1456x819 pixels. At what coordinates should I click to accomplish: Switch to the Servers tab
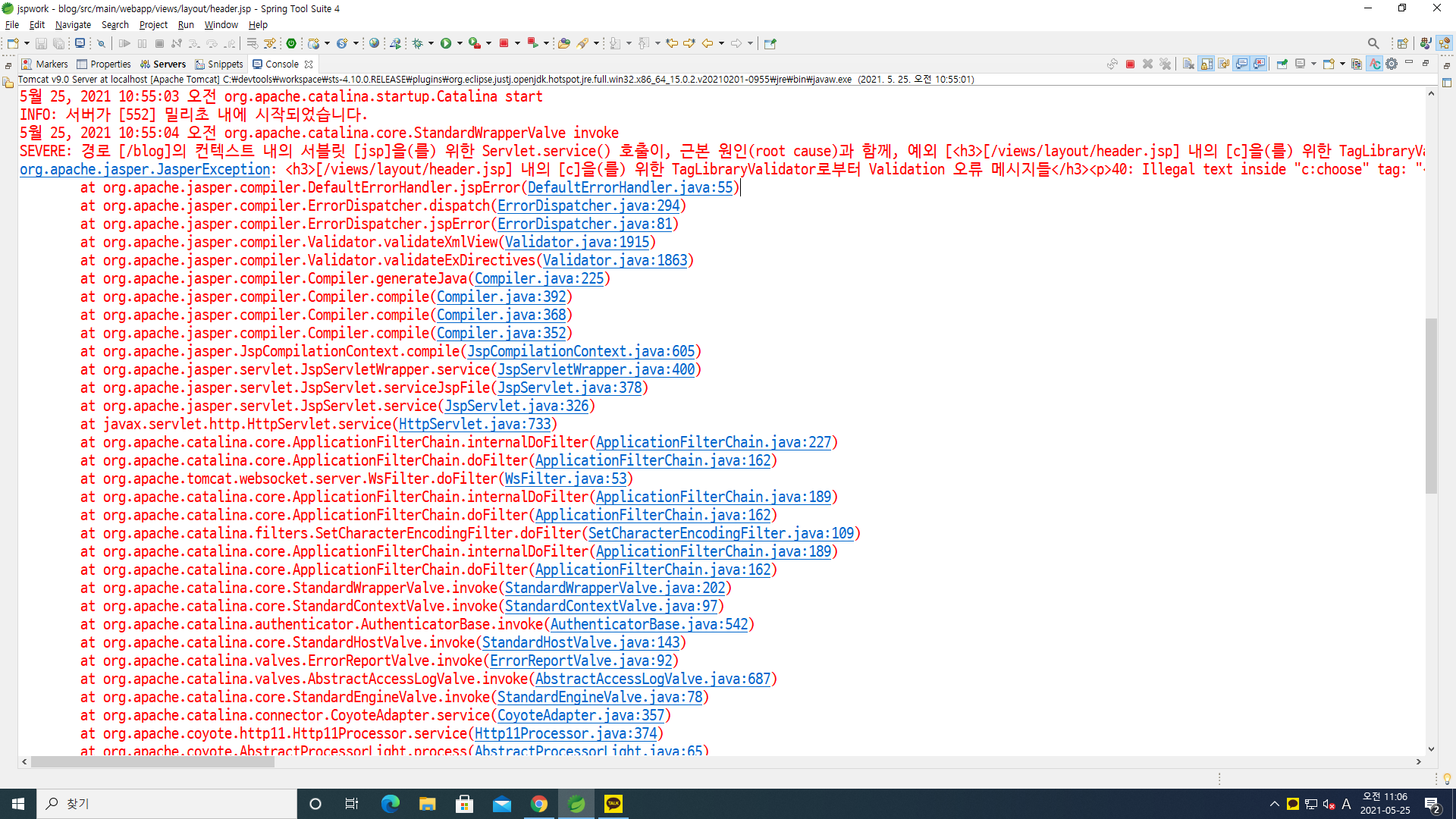tap(162, 64)
